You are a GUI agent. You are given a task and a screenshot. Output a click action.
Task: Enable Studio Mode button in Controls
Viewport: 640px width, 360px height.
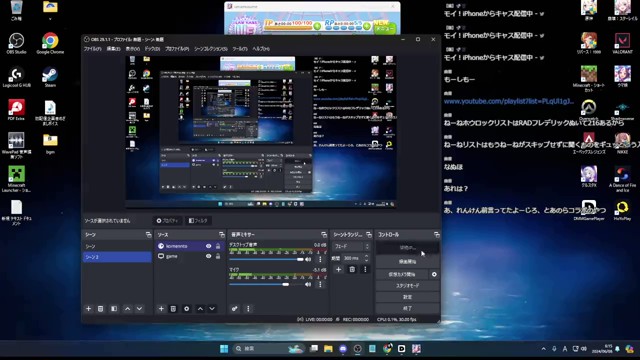point(407,286)
